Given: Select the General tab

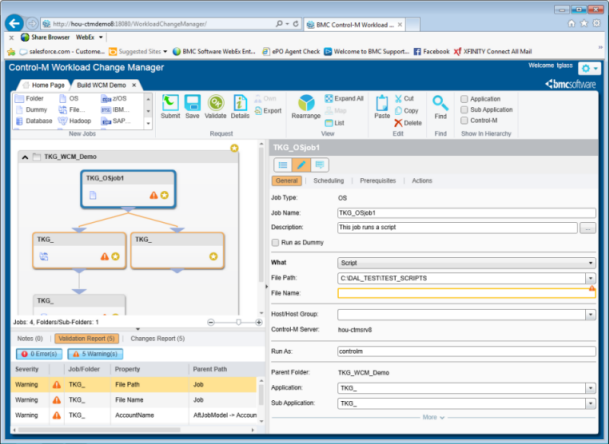Looking at the screenshot, I should [287, 181].
